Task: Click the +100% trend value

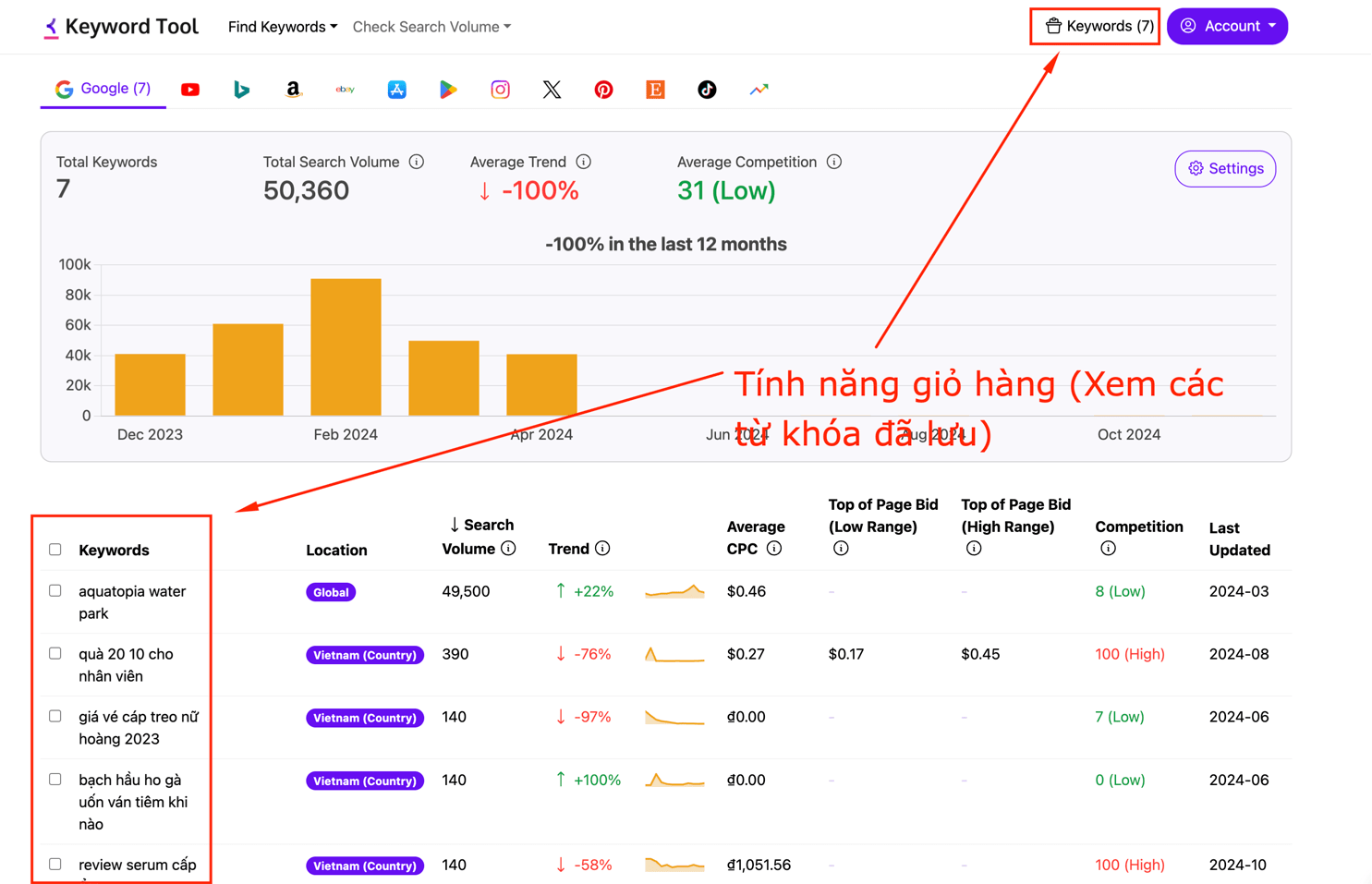Action: click(588, 780)
